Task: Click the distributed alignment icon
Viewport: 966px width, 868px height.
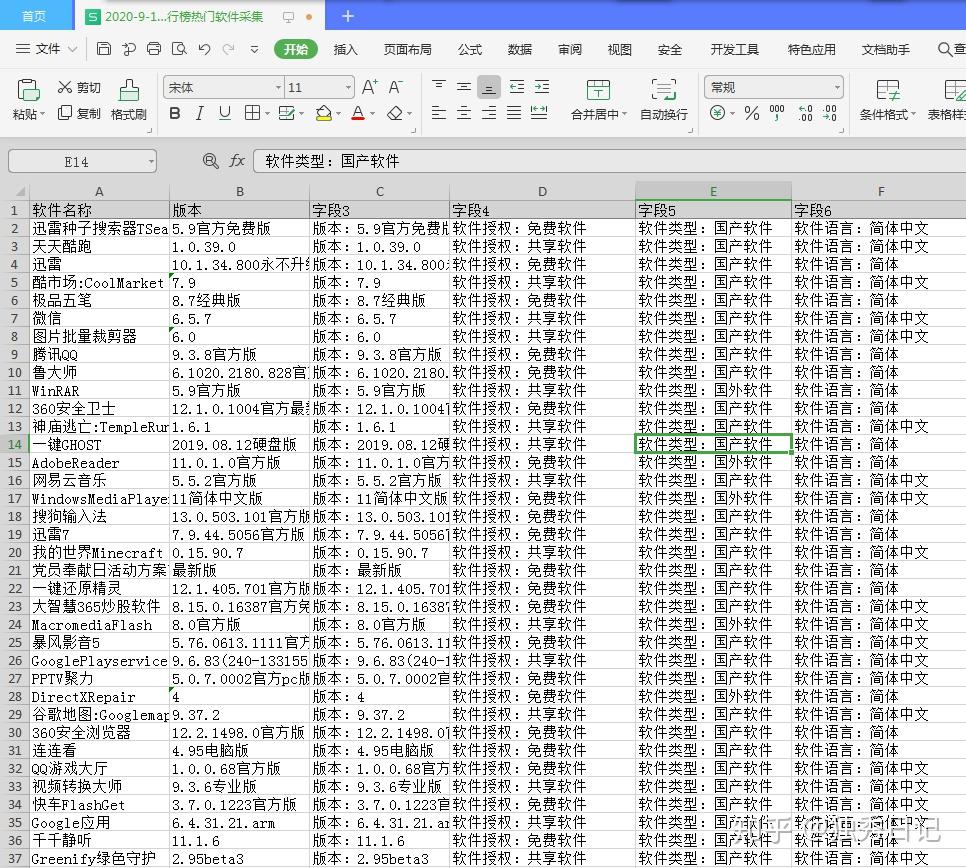Action: (539, 112)
